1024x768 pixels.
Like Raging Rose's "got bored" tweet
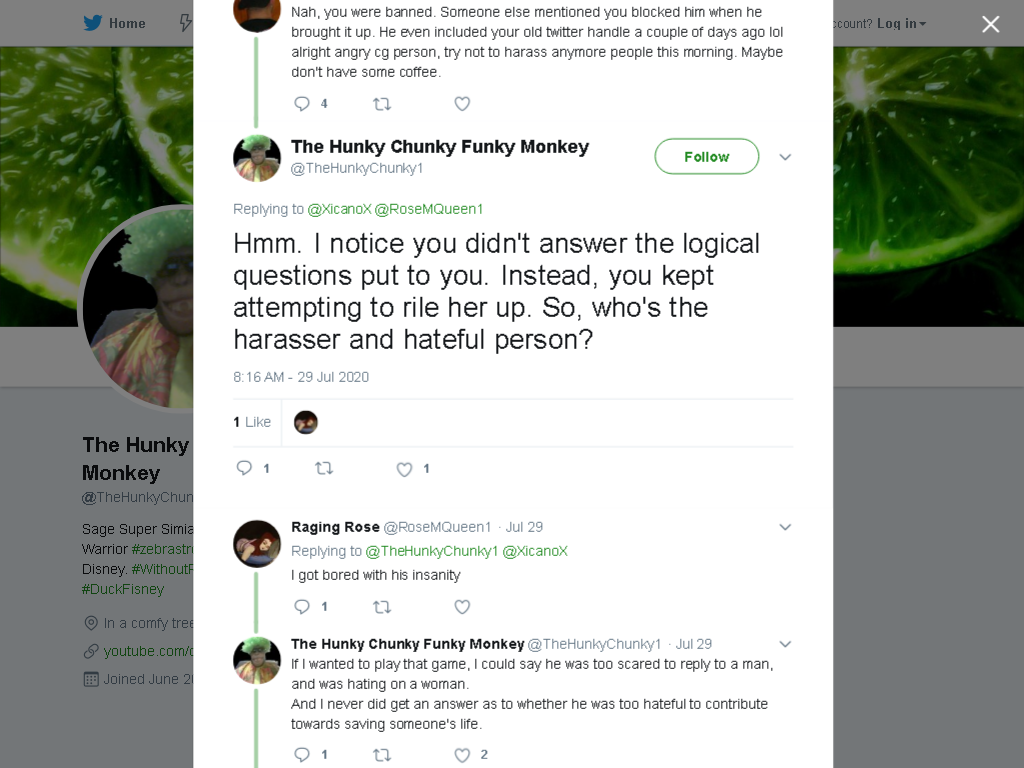click(462, 607)
